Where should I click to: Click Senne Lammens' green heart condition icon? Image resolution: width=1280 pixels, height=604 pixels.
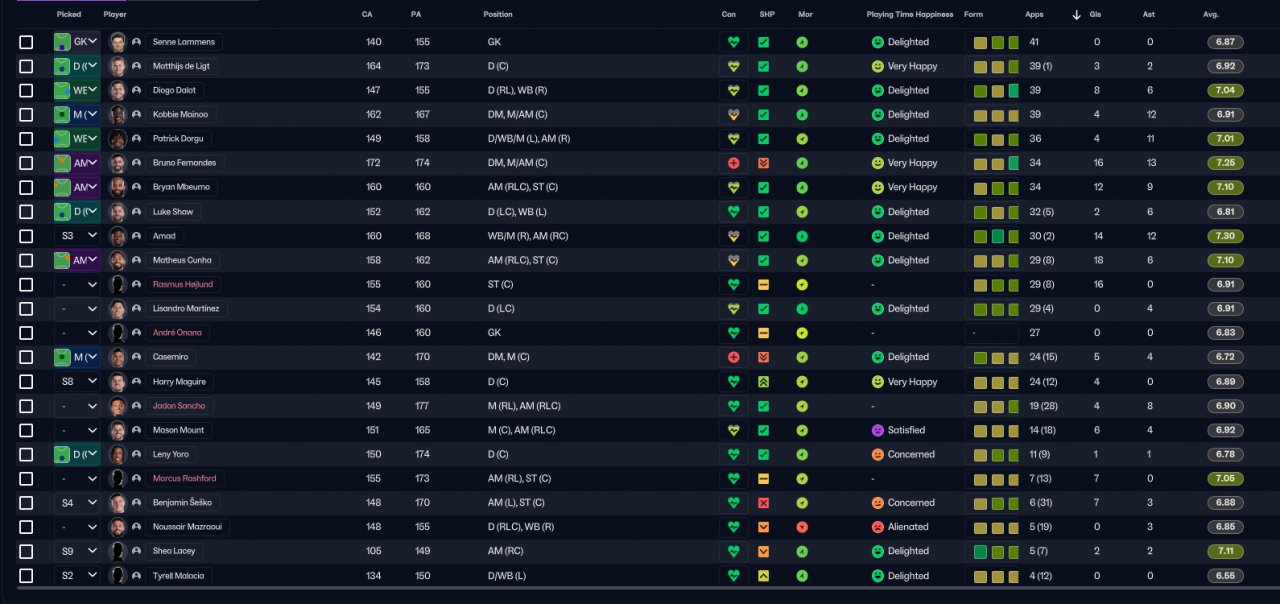(x=734, y=42)
